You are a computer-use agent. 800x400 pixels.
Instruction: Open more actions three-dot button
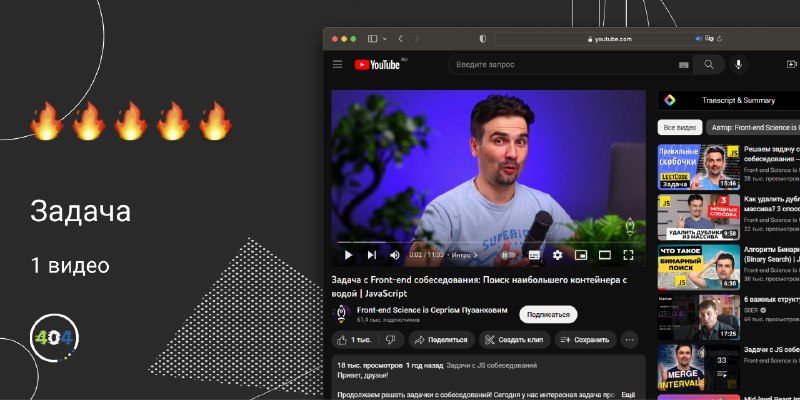tap(630, 340)
